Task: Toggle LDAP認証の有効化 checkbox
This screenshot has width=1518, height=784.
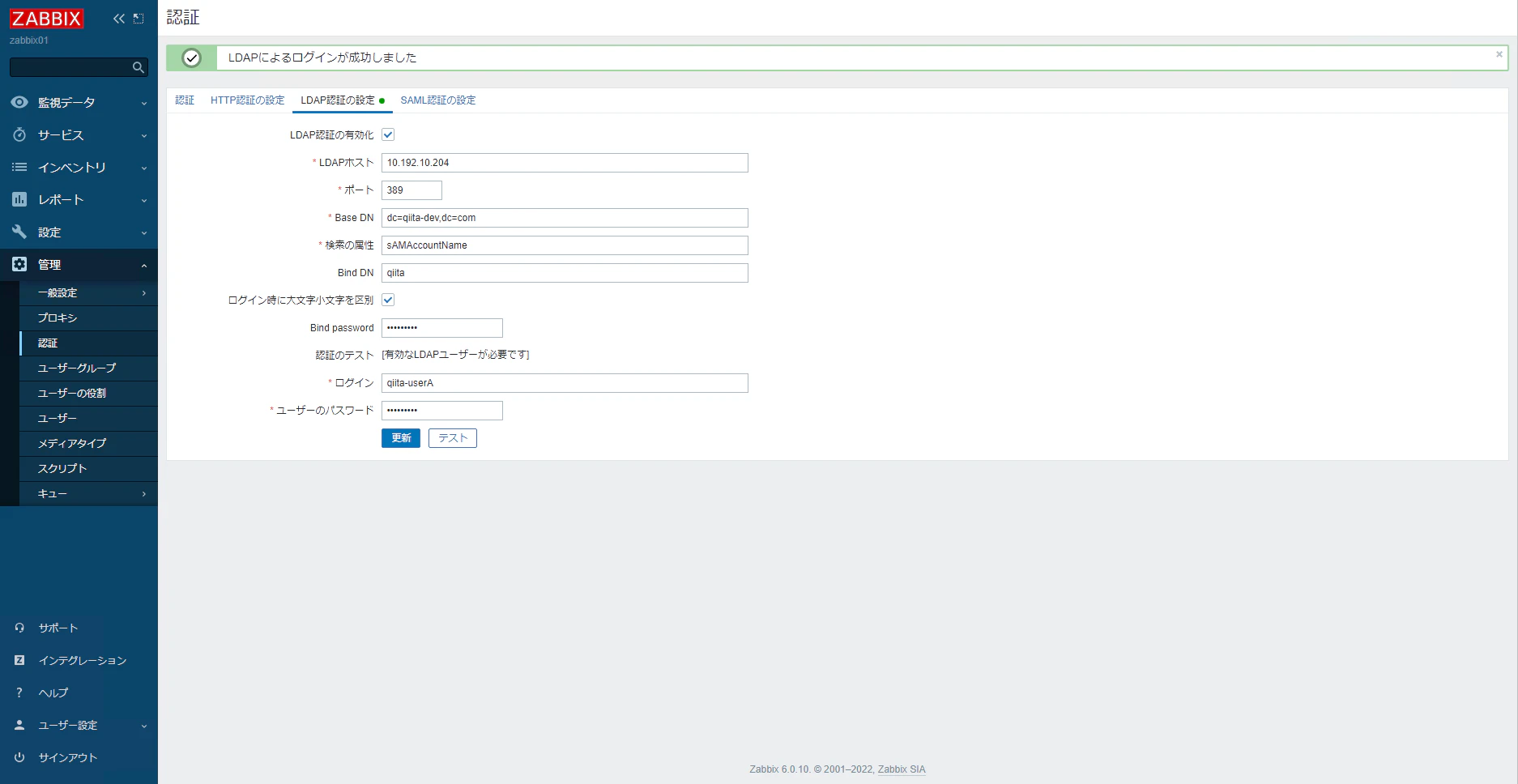Action: (x=388, y=134)
